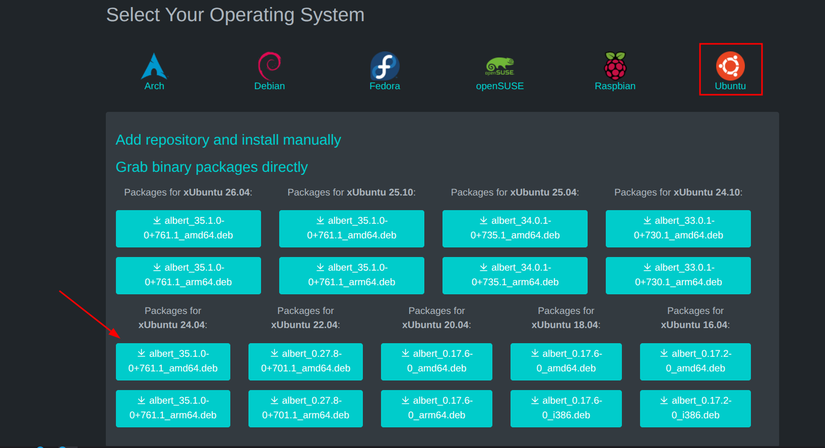The width and height of the screenshot is (825, 448).
Task: Download xUbuntu 16.04 albert_0.17.2 amd64.deb
Action: tap(696, 362)
